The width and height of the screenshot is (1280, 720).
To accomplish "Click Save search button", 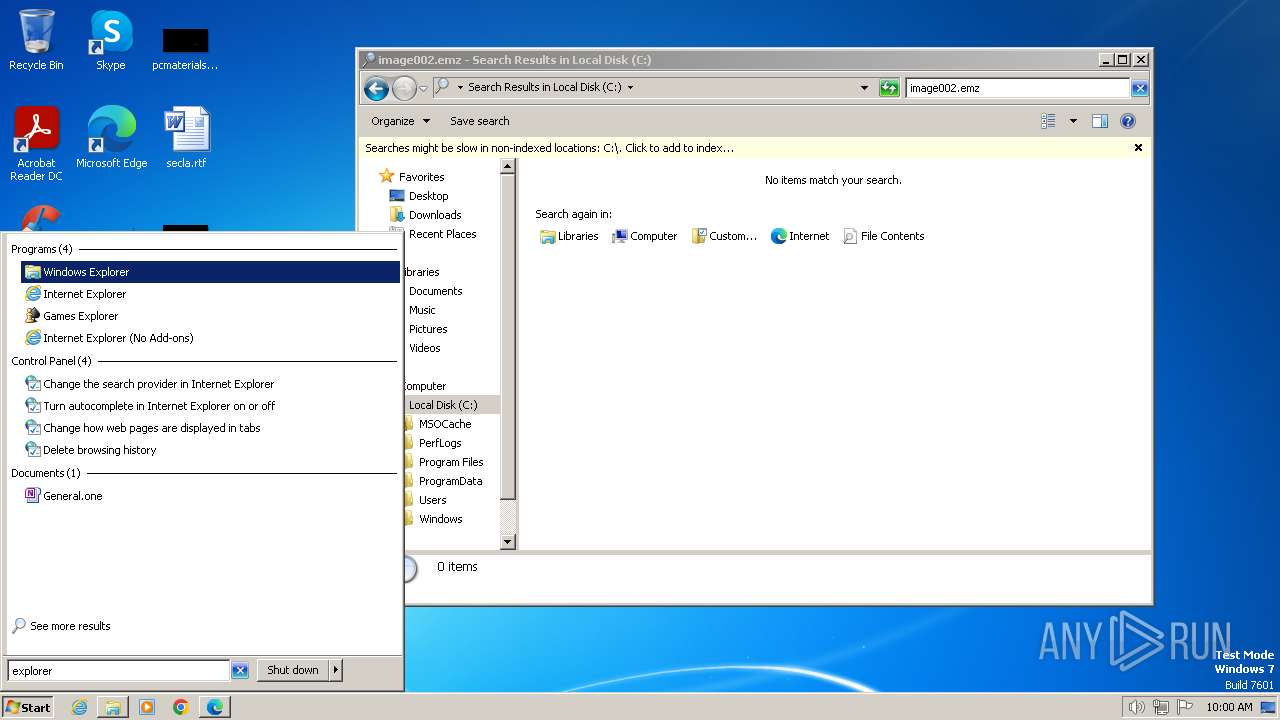I will pyautogui.click(x=480, y=121).
